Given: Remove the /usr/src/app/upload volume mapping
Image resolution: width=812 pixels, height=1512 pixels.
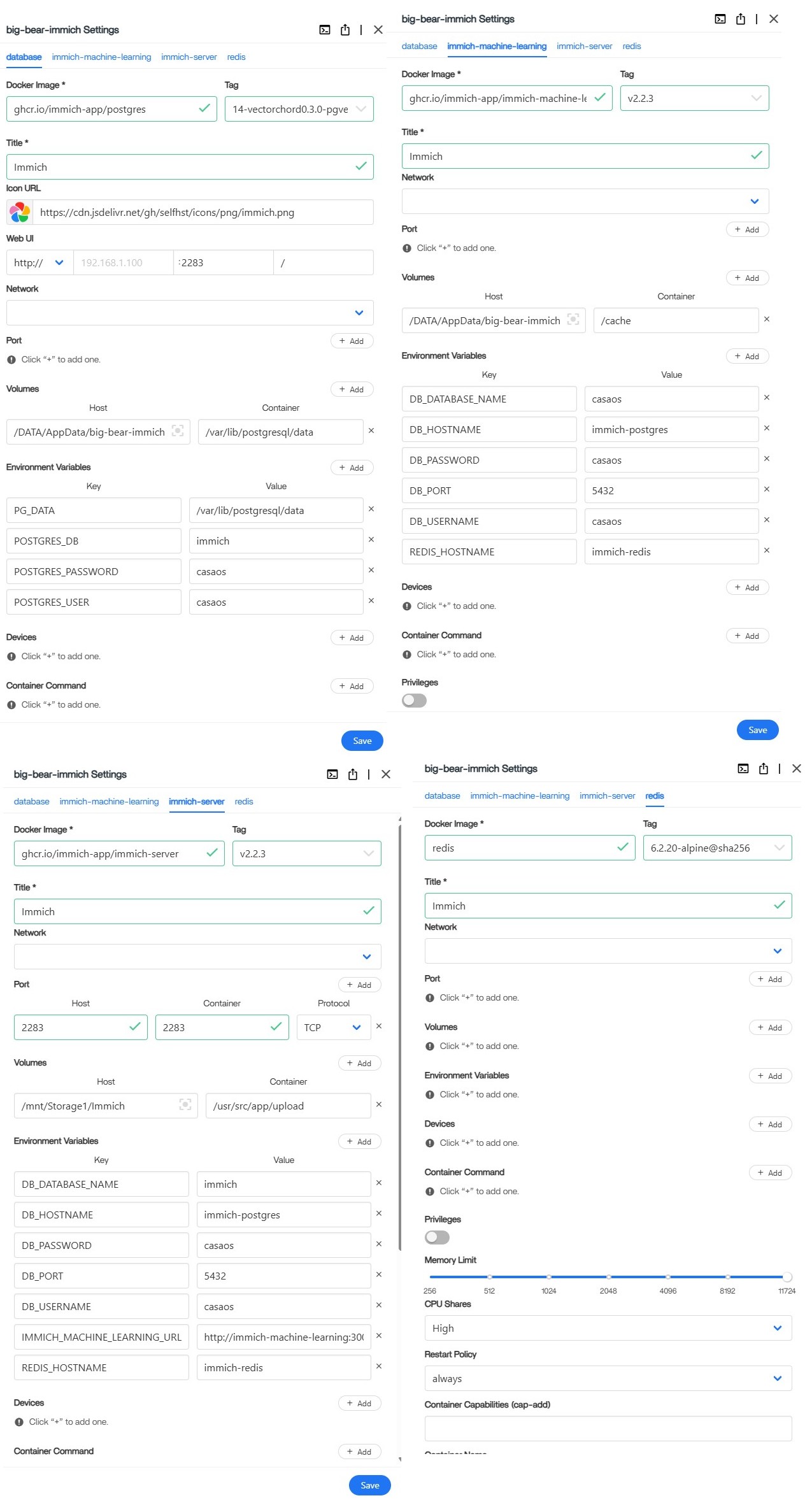Looking at the screenshot, I should pos(379,1104).
